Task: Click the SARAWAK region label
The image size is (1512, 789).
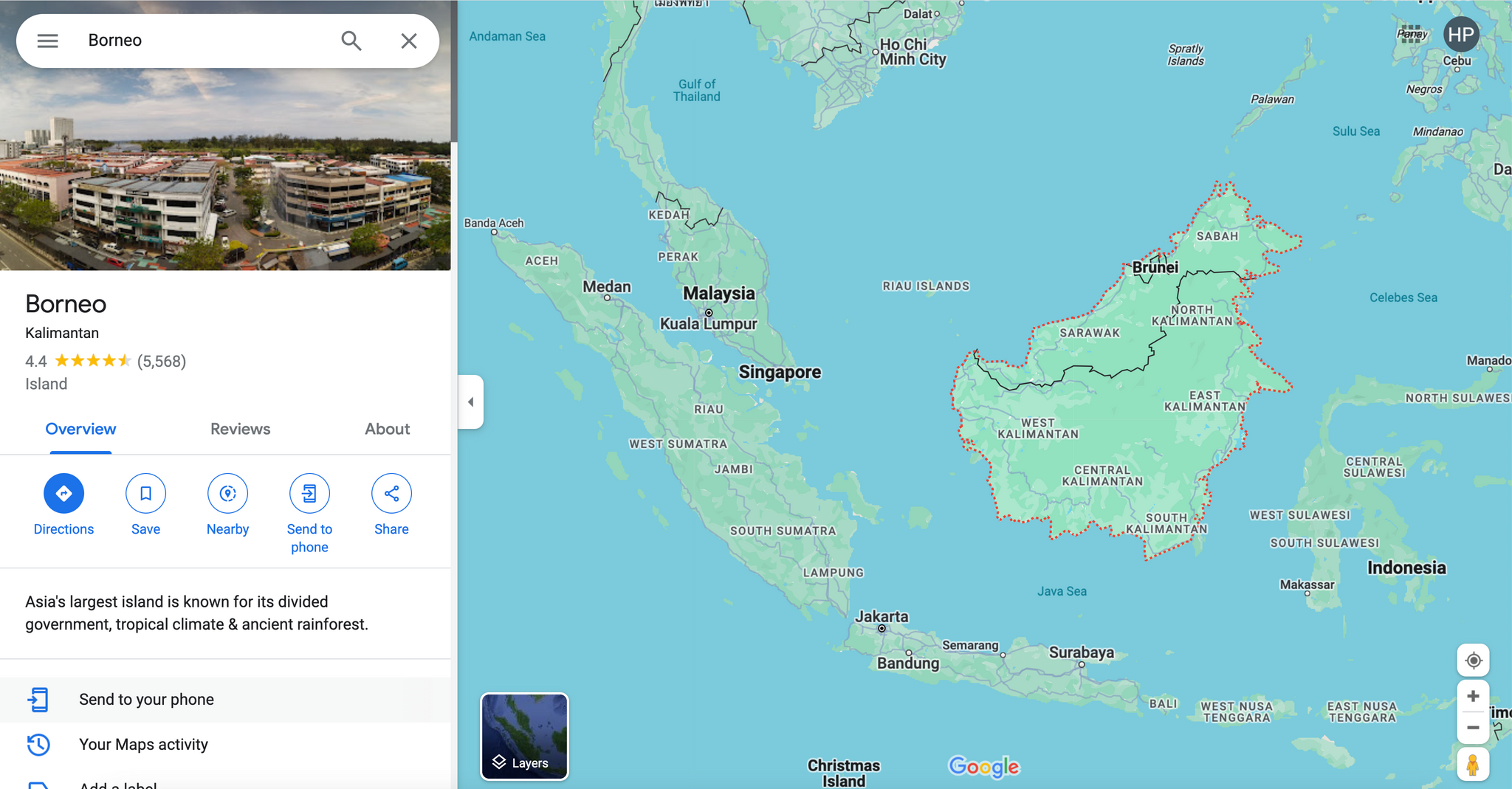Action: (x=1090, y=333)
